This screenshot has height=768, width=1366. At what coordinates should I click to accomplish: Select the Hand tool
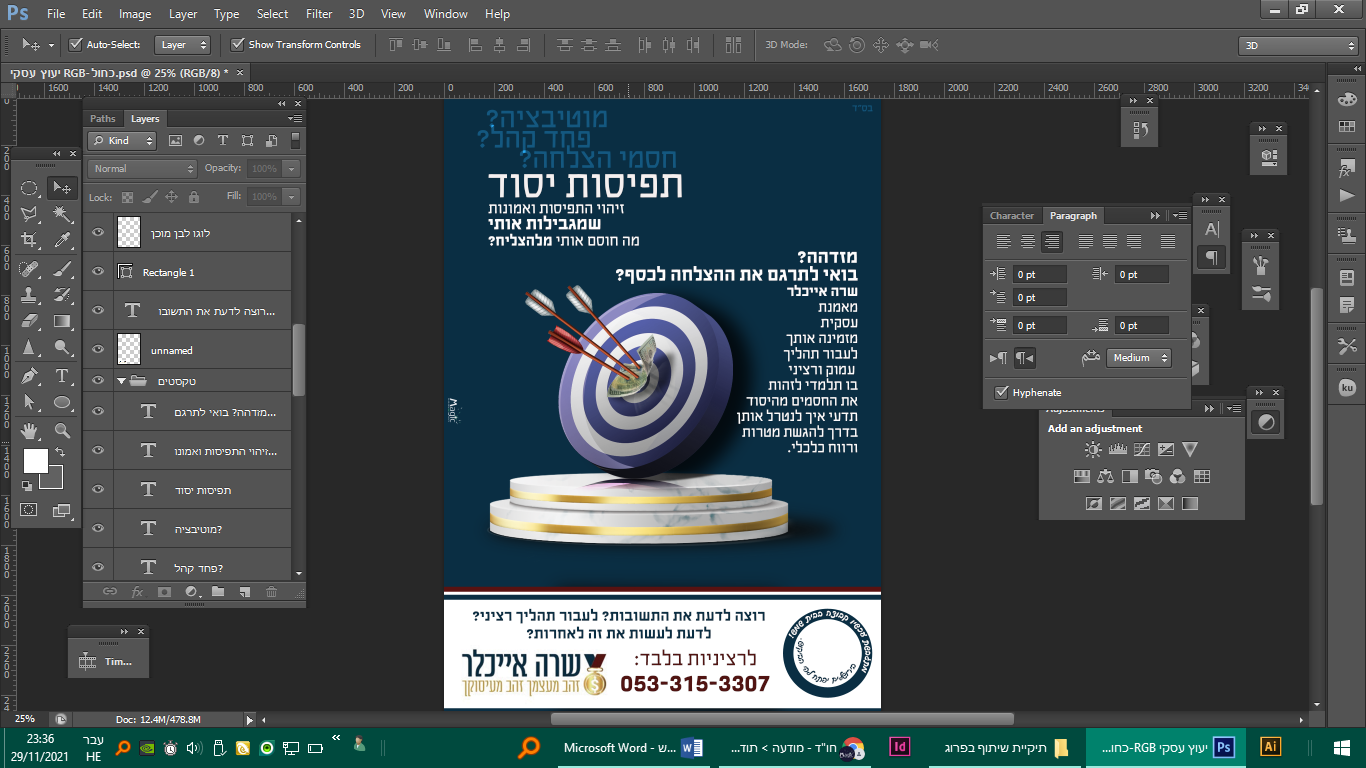30,430
